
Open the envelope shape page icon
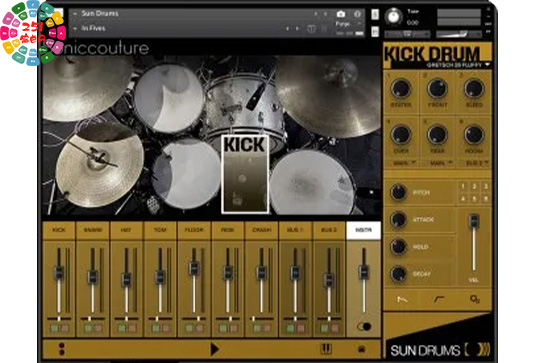[402, 300]
